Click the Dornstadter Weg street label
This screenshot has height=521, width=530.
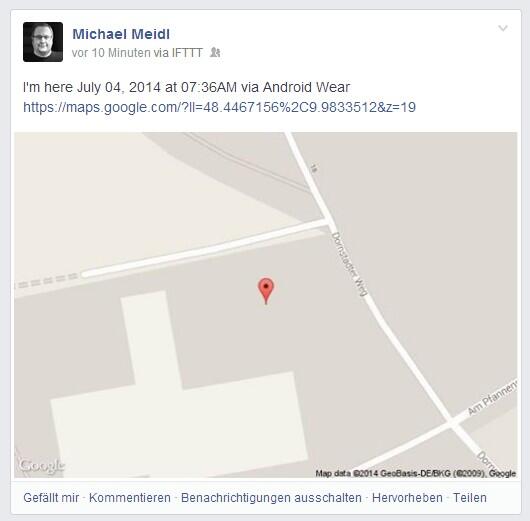[349, 264]
